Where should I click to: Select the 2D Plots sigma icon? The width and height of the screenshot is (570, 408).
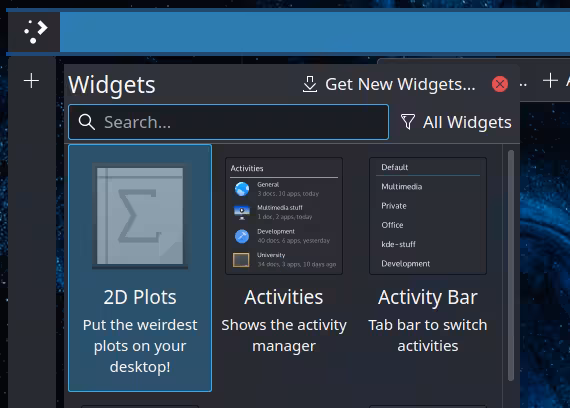(140, 216)
